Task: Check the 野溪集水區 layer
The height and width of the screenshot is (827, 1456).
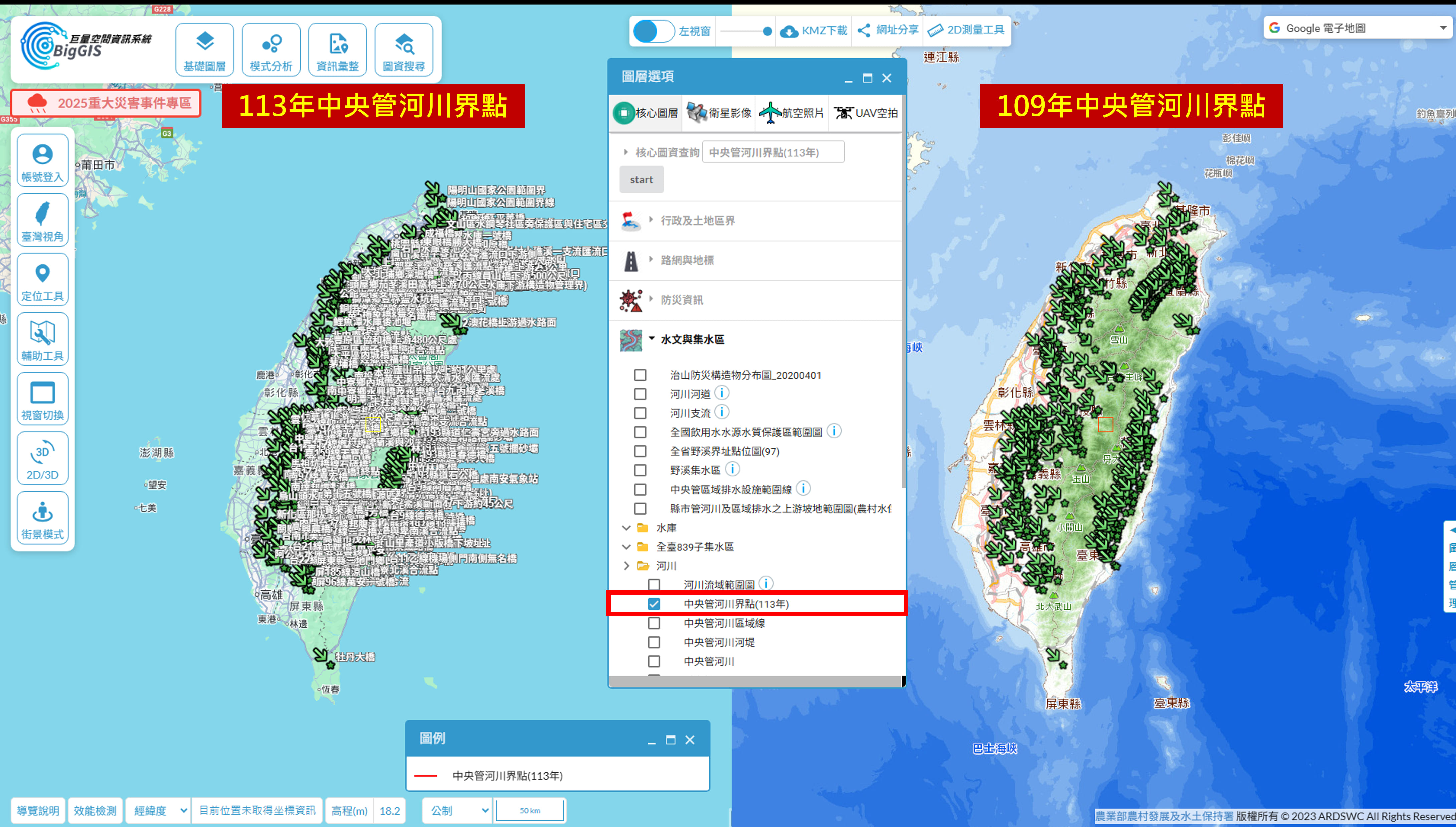Action: click(x=640, y=470)
